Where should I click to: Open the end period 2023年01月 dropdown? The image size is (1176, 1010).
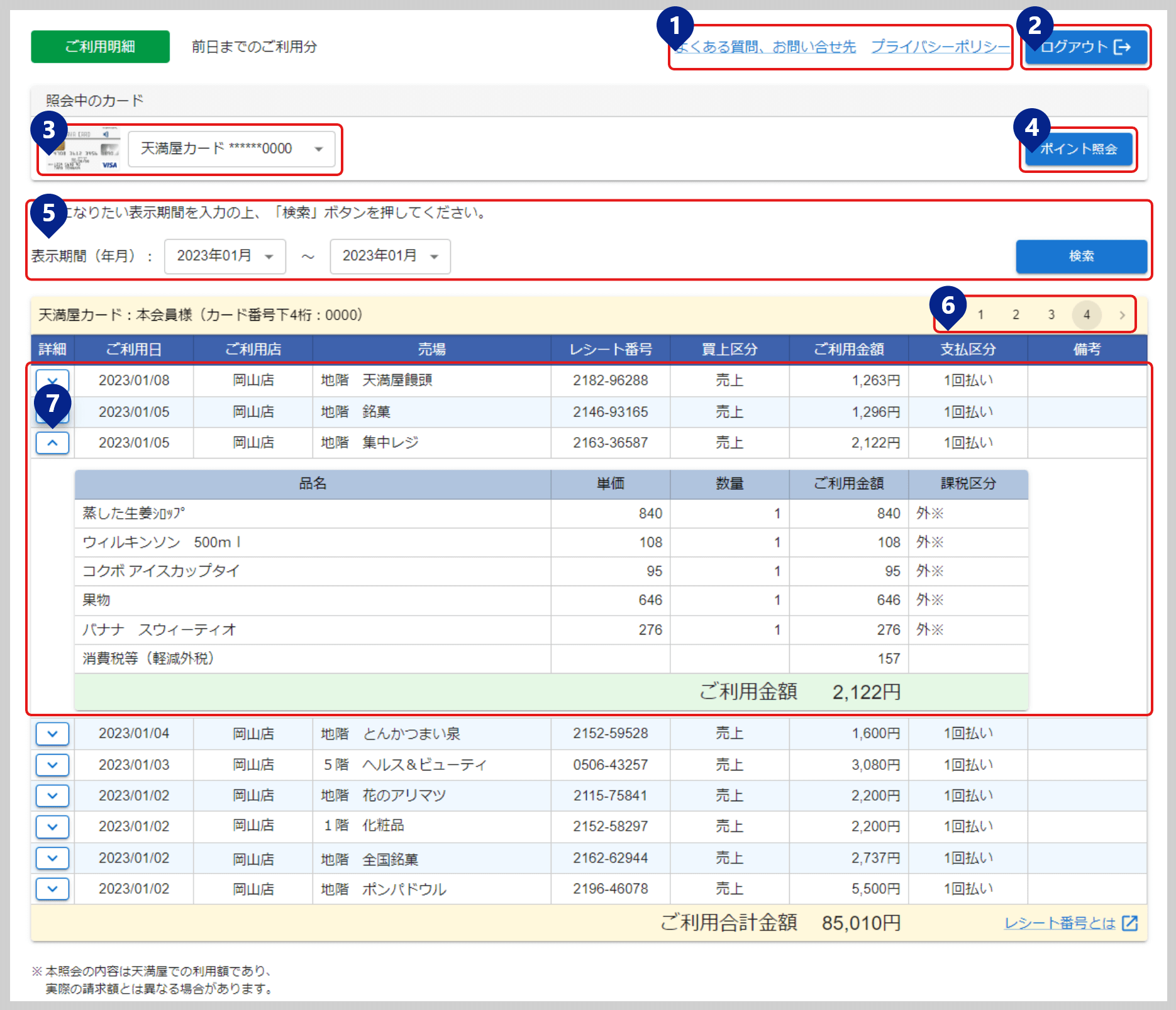coord(391,256)
